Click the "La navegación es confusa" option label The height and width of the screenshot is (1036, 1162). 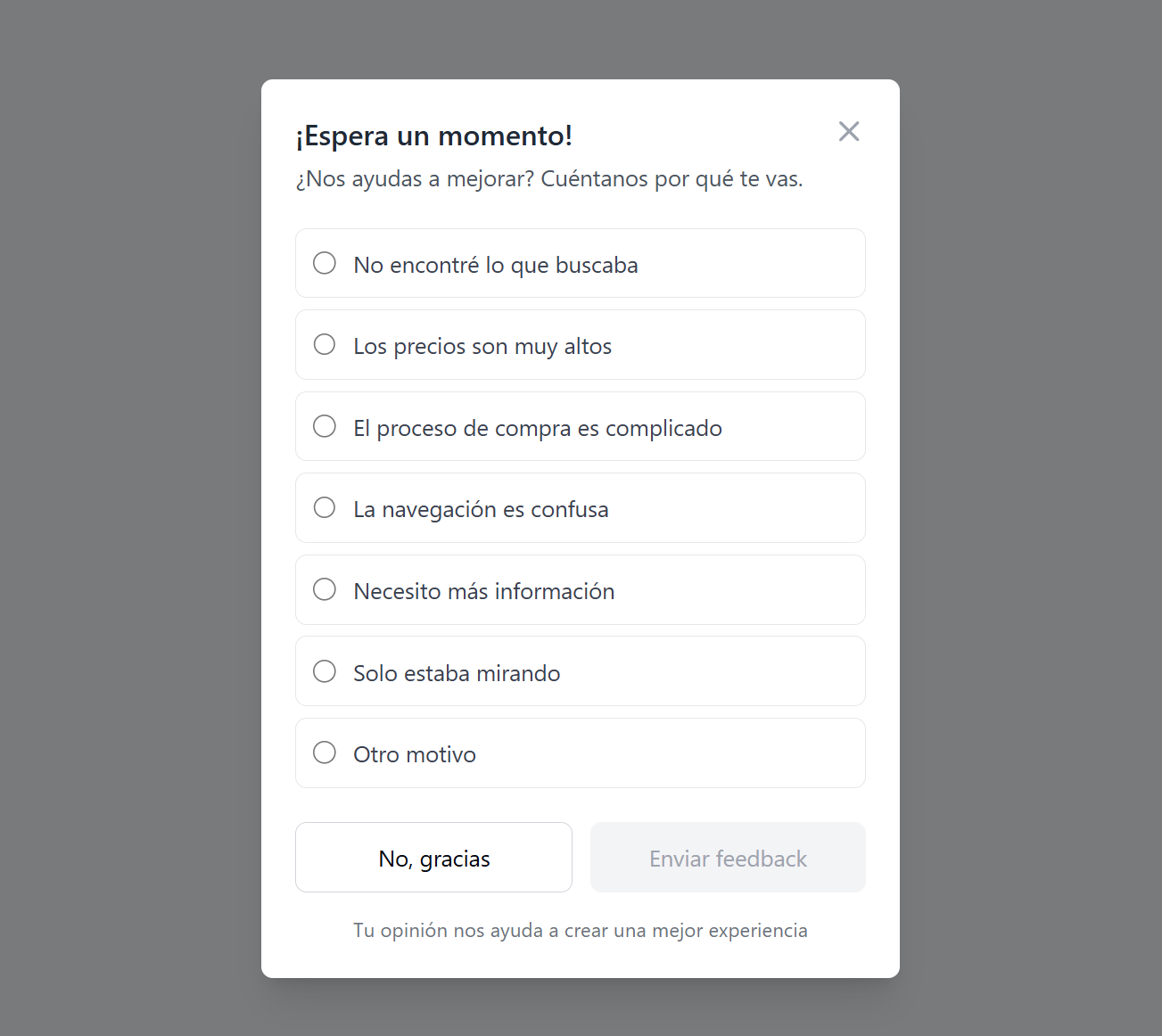pyautogui.click(x=481, y=509)
